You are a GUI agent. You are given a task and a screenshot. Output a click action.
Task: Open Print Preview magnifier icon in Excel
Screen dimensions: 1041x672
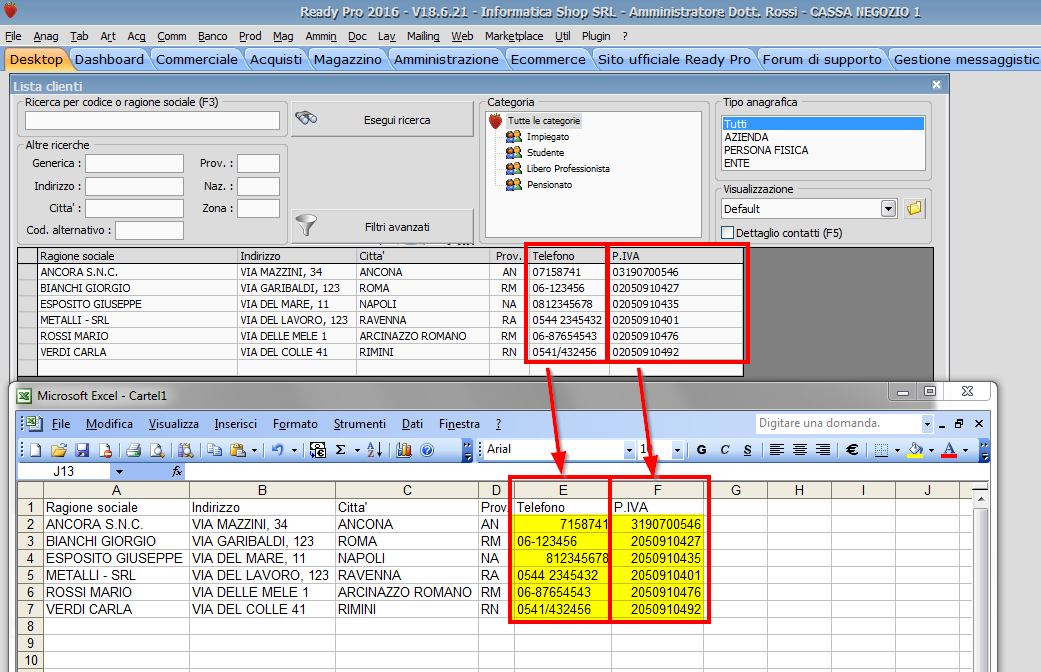(157, 450)
